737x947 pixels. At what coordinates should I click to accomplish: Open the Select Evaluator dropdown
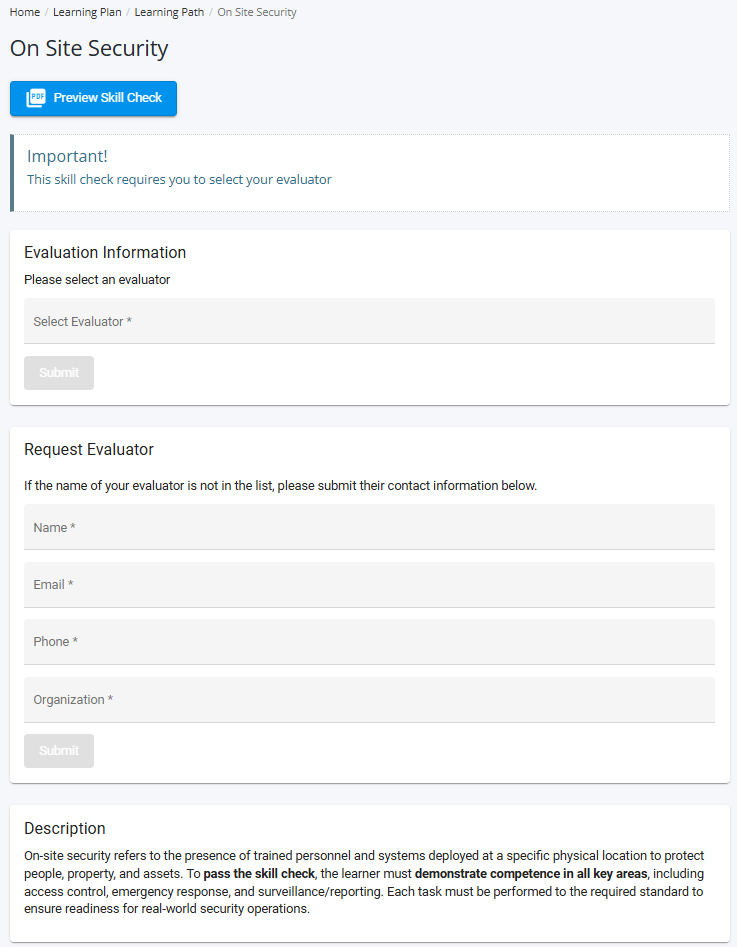click(369, 321)
